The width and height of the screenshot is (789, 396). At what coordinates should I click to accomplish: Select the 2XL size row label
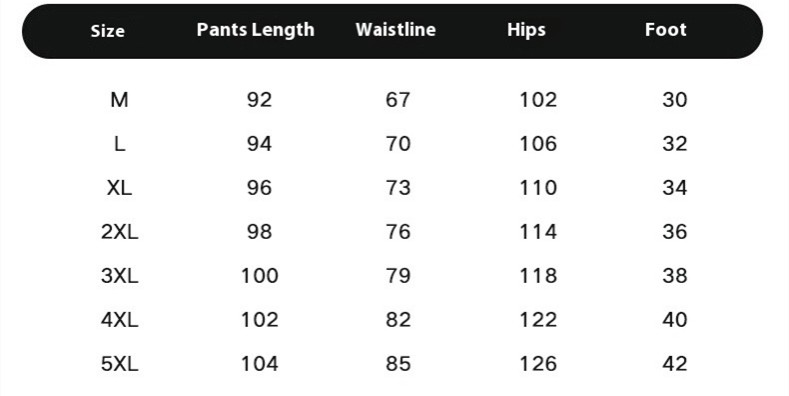(119, 232)
